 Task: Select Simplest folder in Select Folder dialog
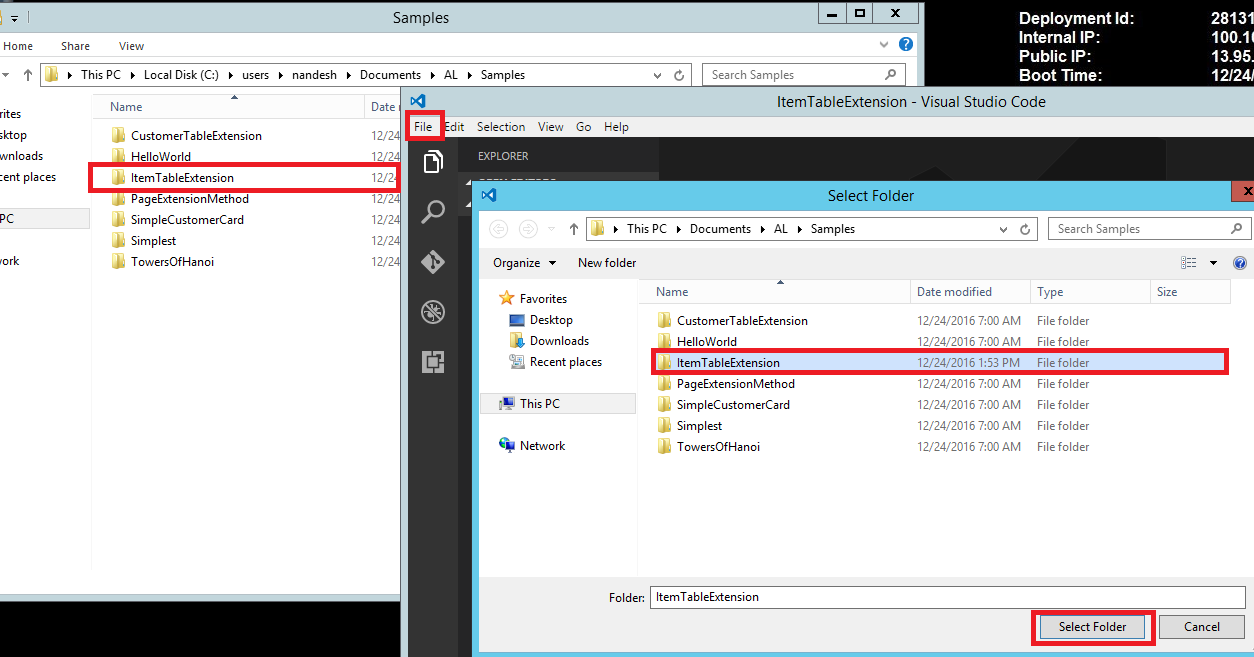coord(699,426)
